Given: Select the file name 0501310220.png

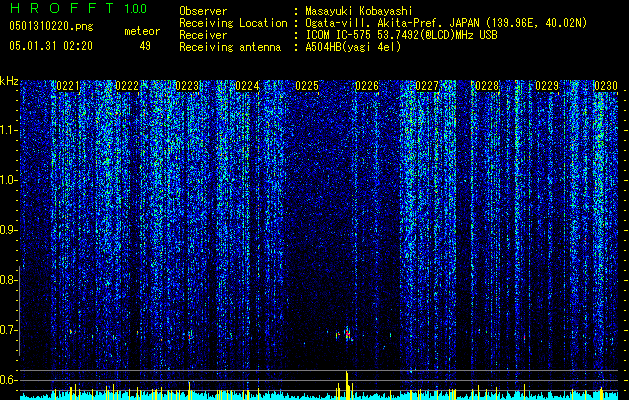Looking at the screenshot, I should point(51,27).
